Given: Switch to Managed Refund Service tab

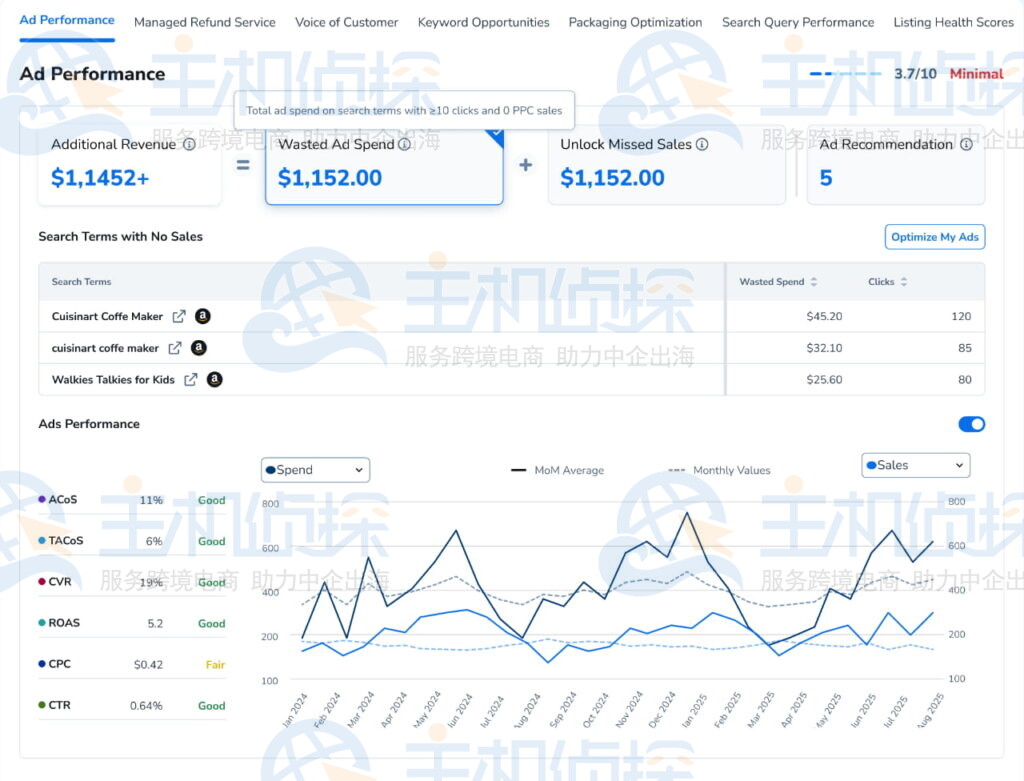Looking at the screenshot, I should tap(204, 22).
